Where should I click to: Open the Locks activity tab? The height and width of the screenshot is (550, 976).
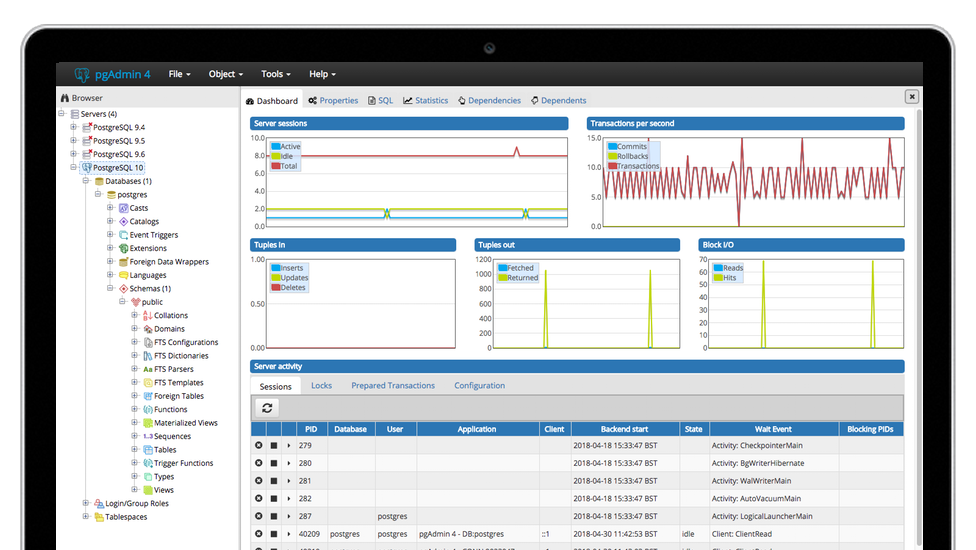(x=321, y=386)
